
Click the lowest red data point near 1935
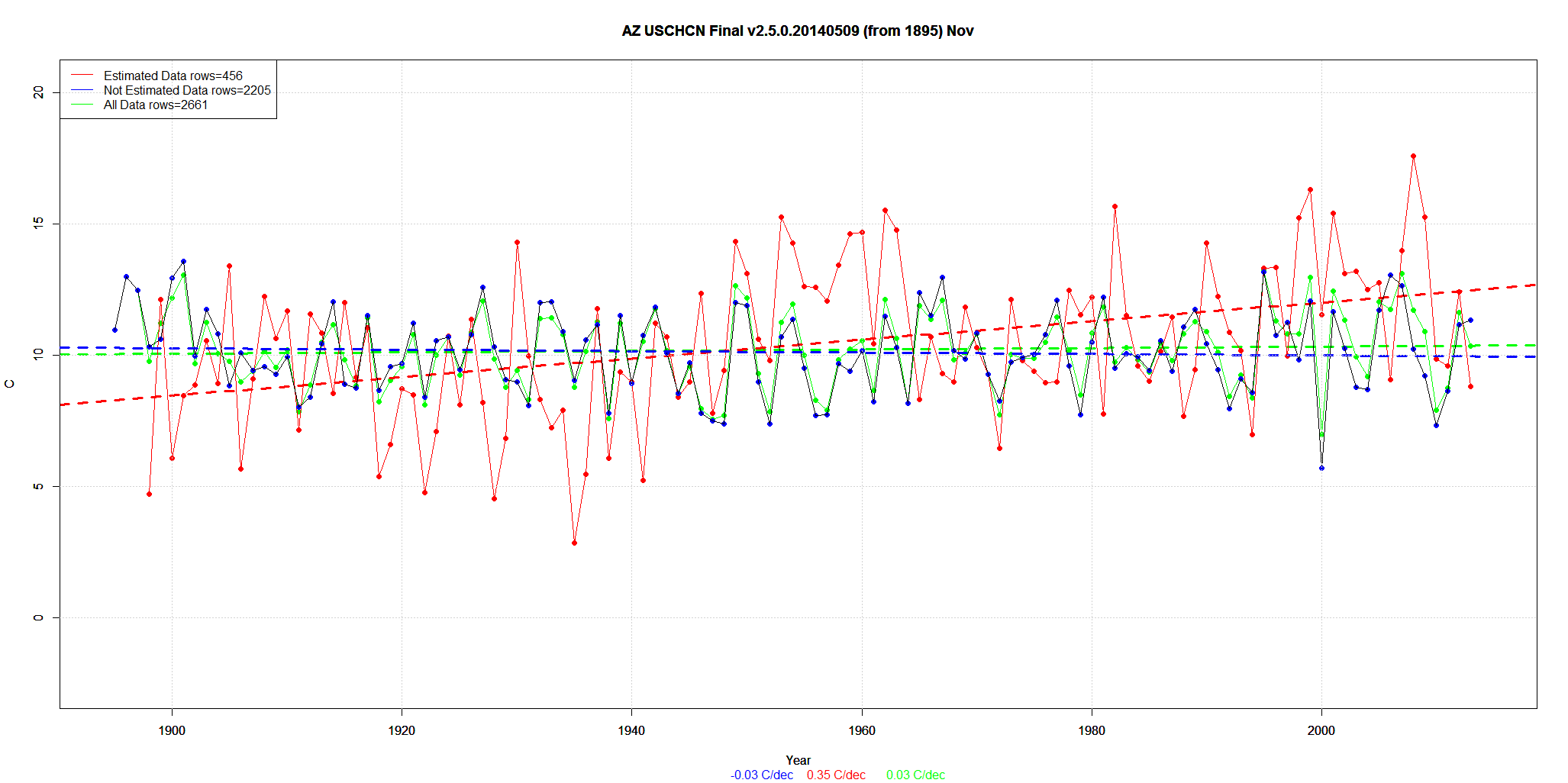pos(574,543)
